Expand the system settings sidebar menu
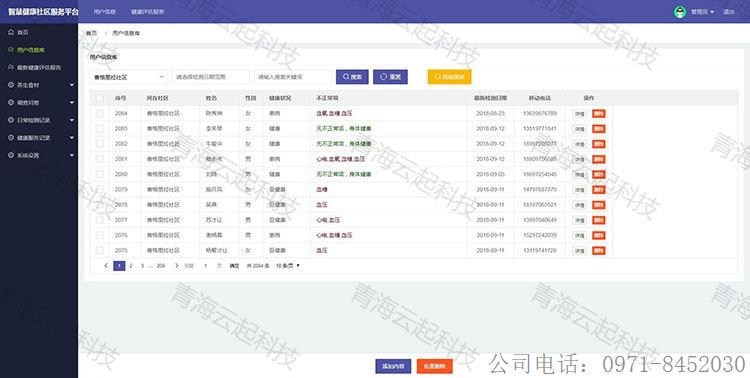The width and height of the screenshot is (750, 378). (x=41, y=156)
